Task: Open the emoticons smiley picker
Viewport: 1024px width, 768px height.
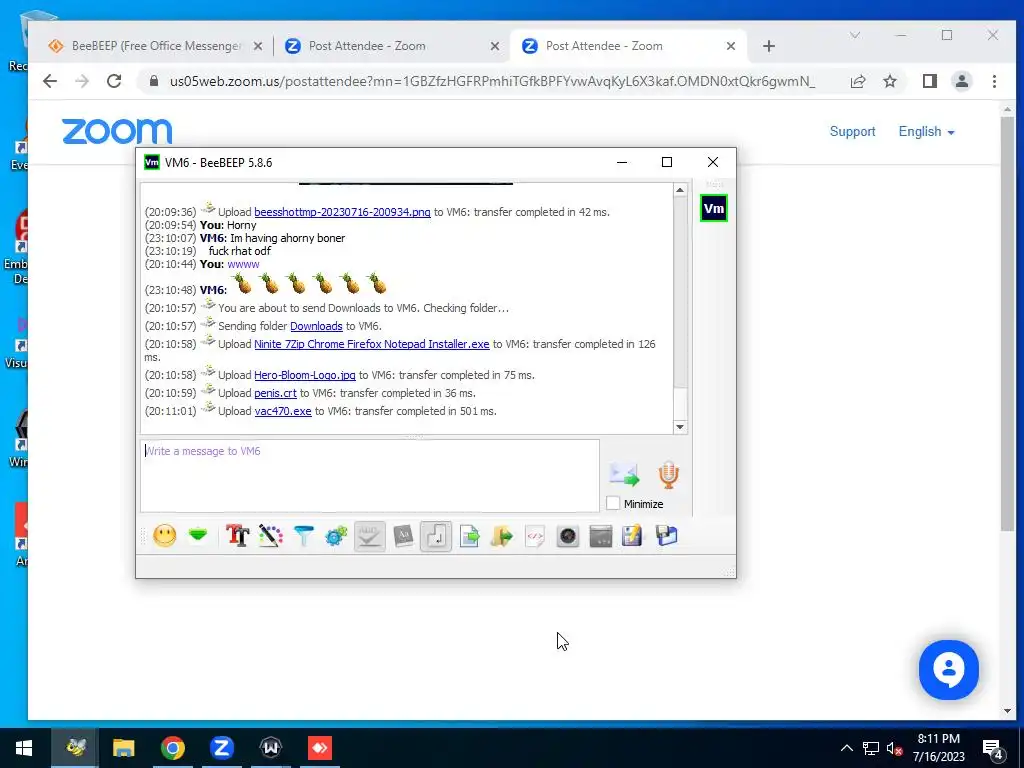Action: tap(165, 536)
